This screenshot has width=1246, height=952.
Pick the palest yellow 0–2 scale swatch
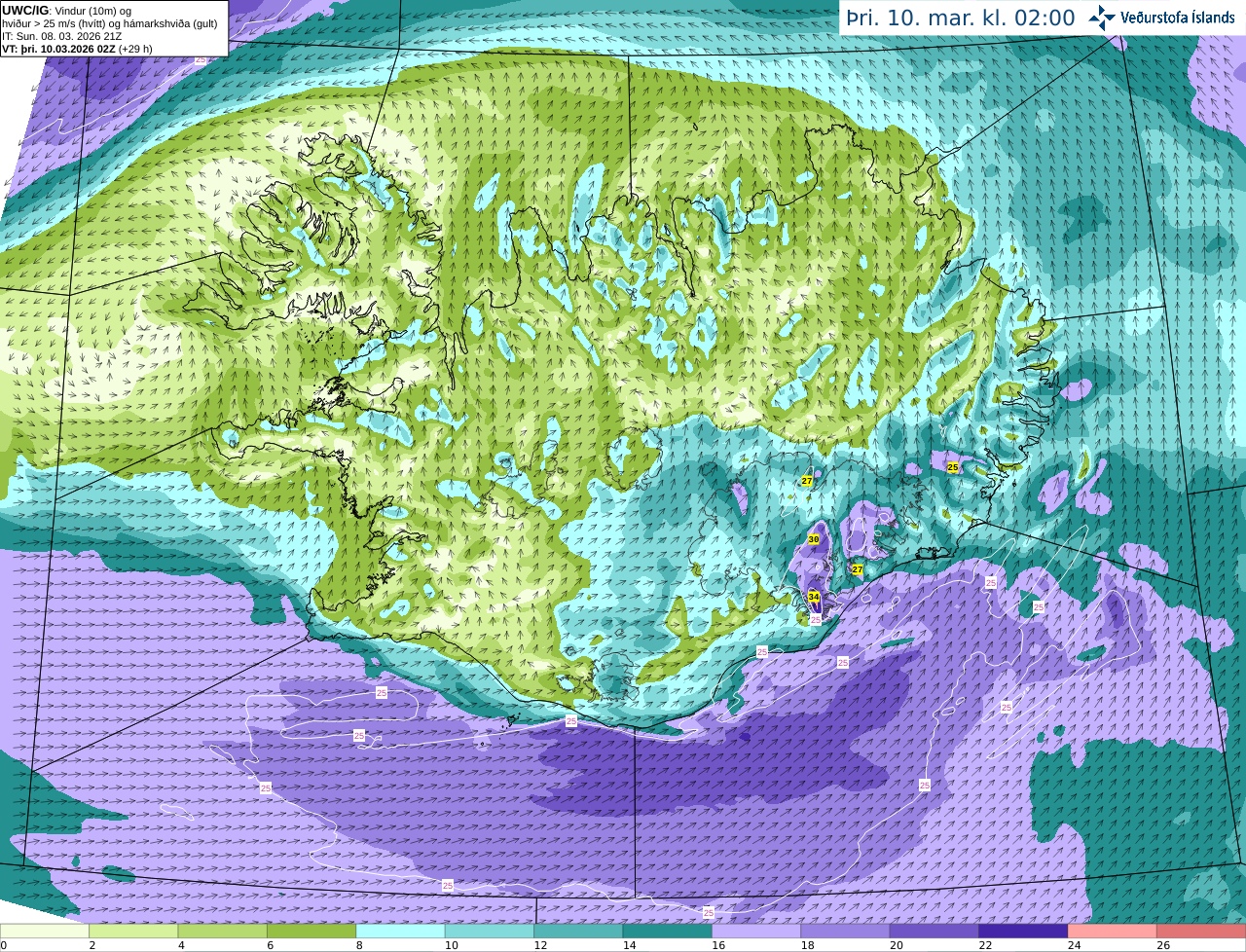pyautogui.click(x=45, y=931)
